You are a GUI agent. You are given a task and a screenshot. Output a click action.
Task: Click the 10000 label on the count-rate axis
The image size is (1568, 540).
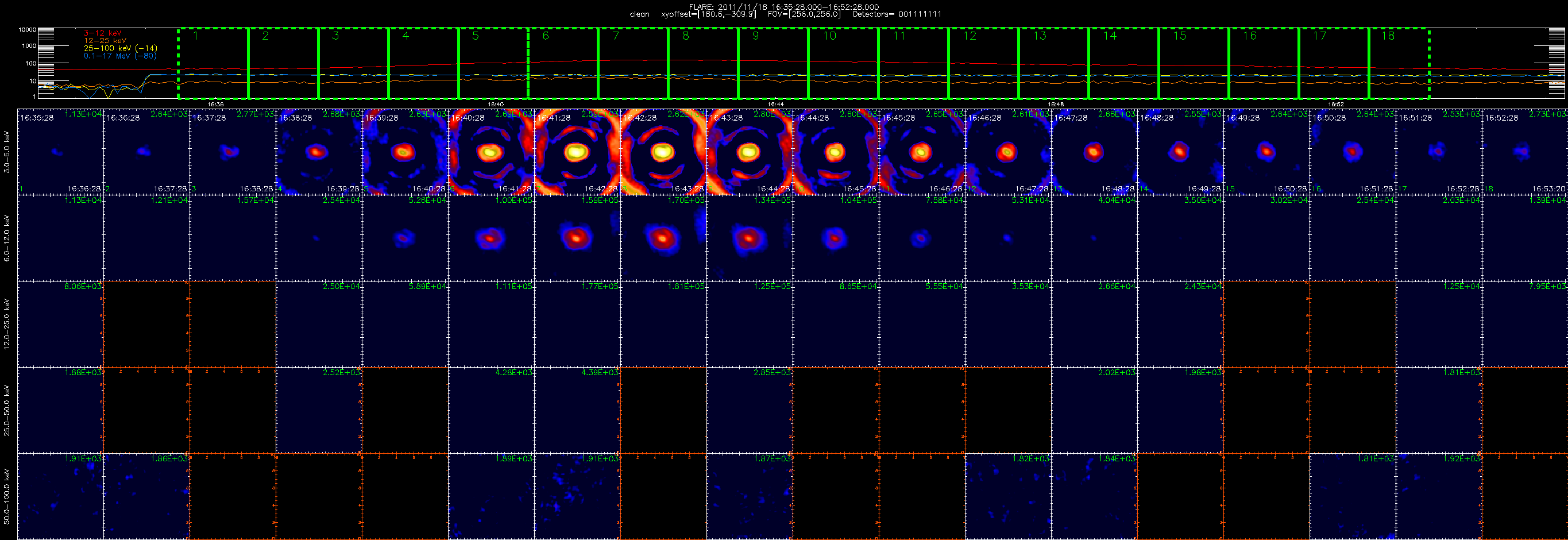tap(28, 30)
